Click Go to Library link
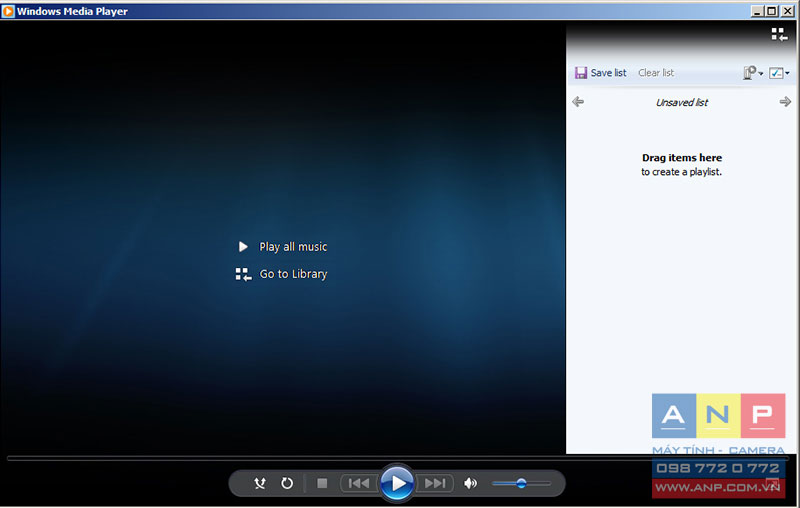 pos(293,274)
